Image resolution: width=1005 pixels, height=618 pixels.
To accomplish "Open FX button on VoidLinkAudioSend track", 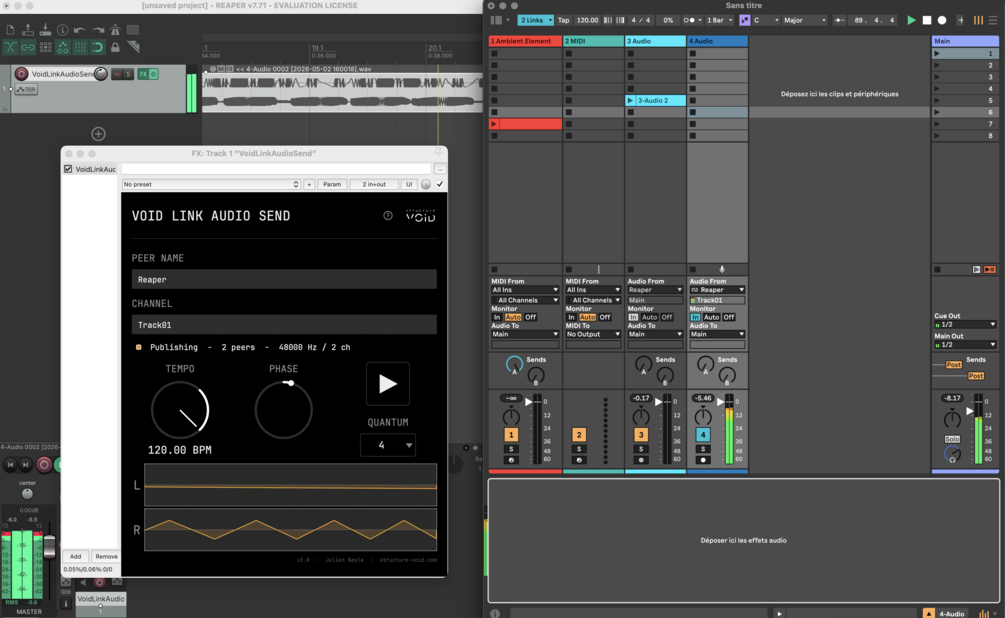I will (x=143, y=74).
